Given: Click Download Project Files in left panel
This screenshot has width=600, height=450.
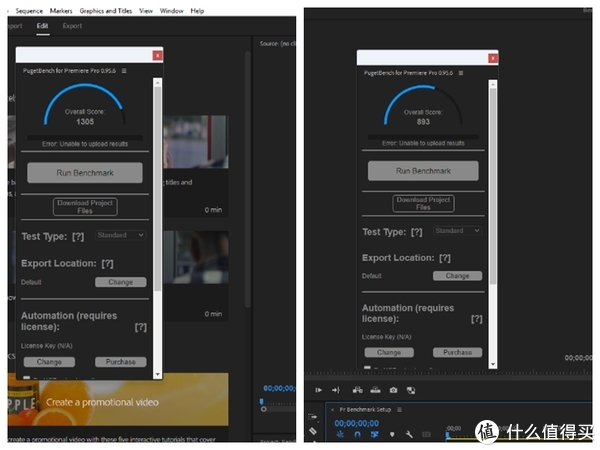Looking at the screenshot, I should click(x=85, y=207).
